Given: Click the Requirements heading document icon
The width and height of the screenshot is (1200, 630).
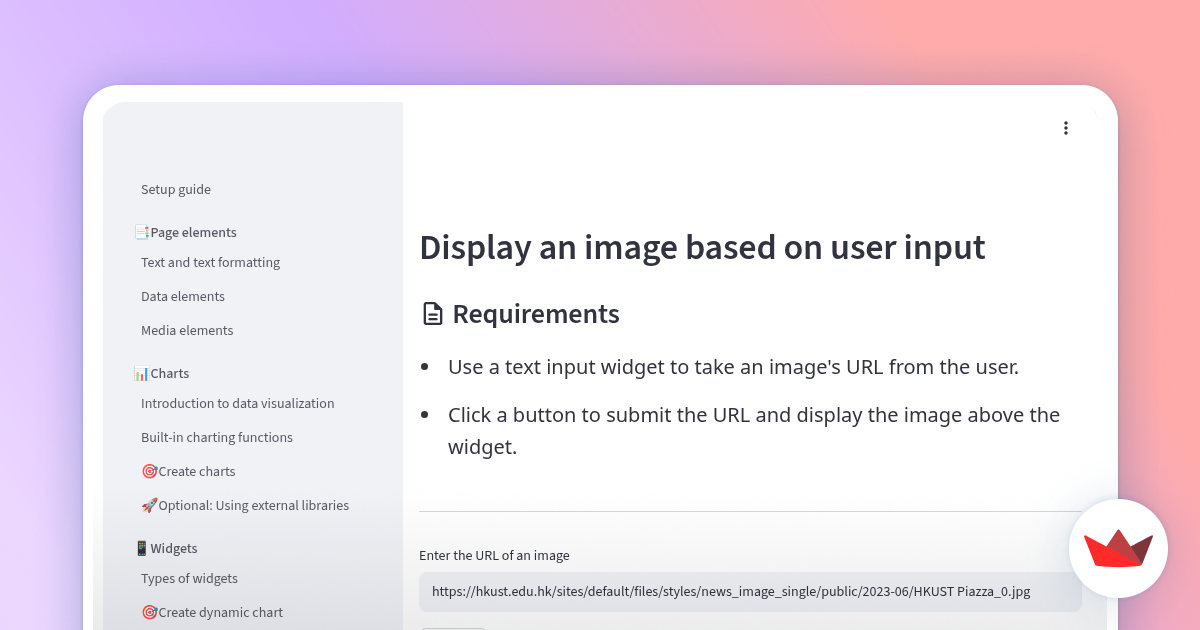Looking at the screenshot, I should [432, 315].
